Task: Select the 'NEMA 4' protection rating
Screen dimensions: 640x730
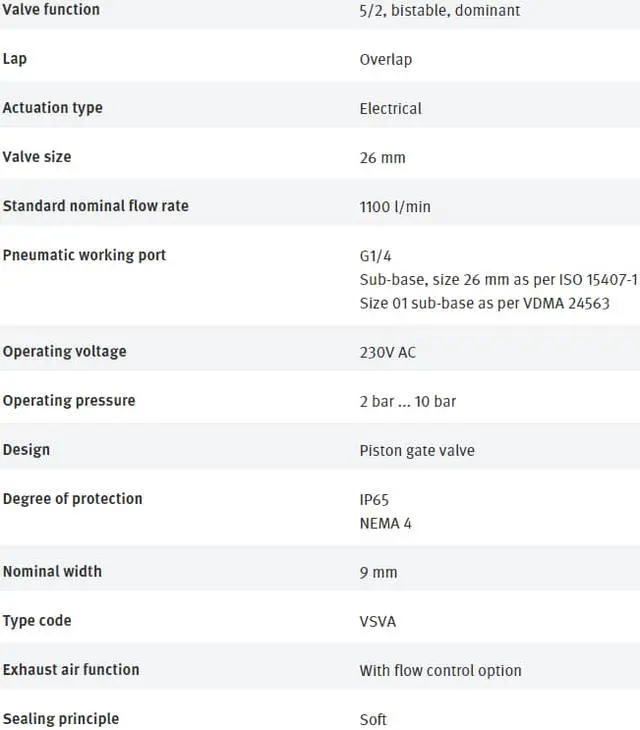Action: (385, 523)
